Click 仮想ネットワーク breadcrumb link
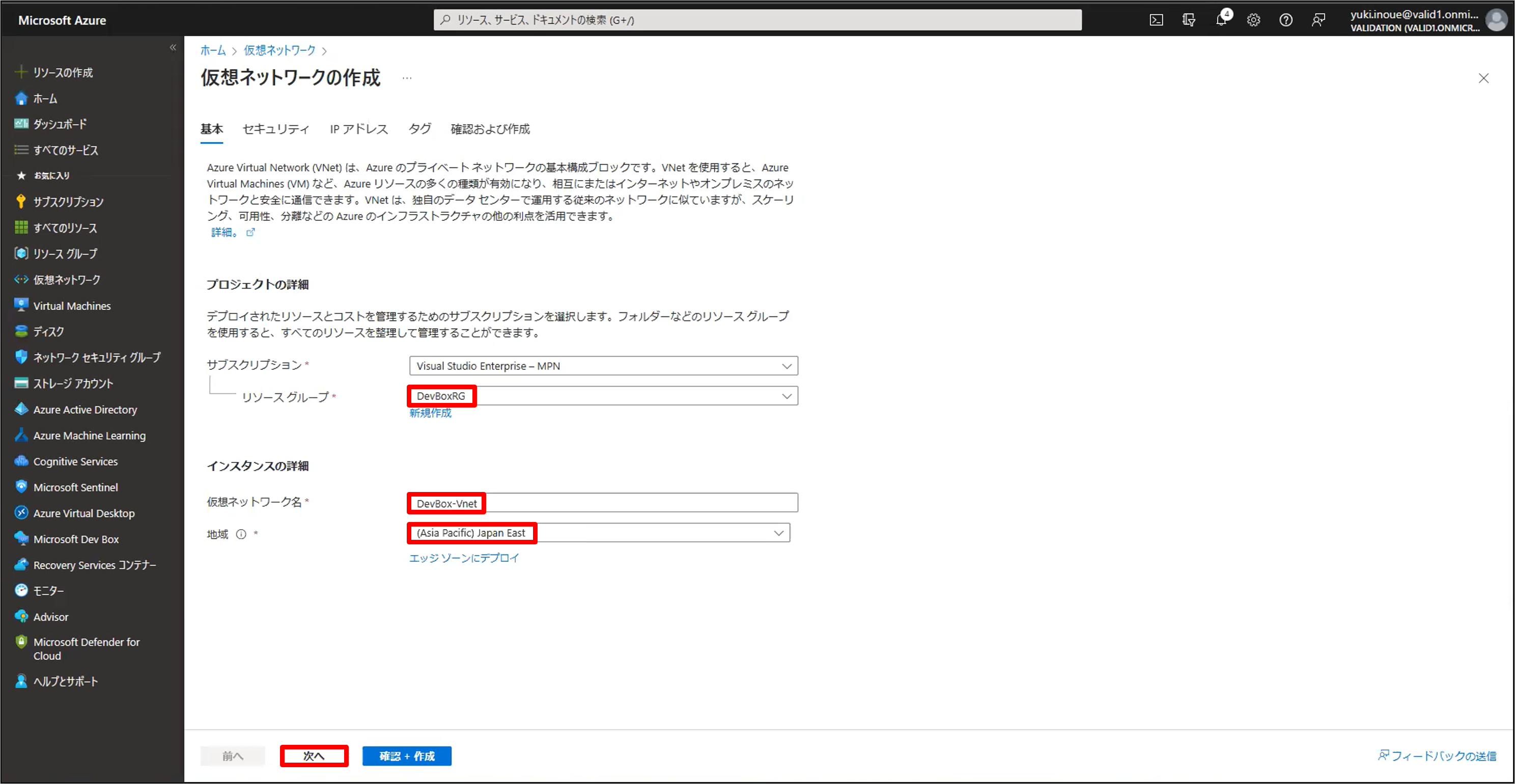1515x784 pixels. 280,50
